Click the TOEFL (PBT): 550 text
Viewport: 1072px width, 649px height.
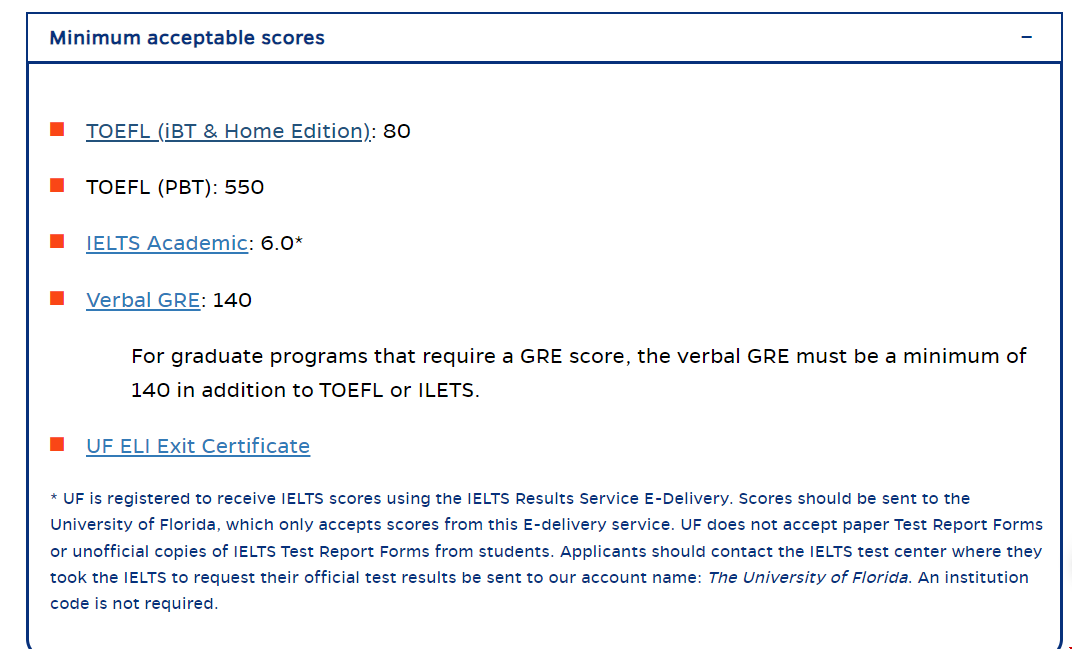175,187
